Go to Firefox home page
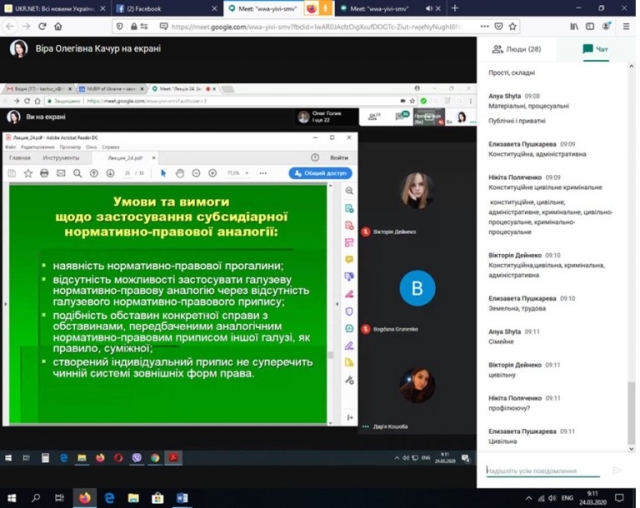Image resolution: width=640 pixels, height=508 pixels. [58, 27]
